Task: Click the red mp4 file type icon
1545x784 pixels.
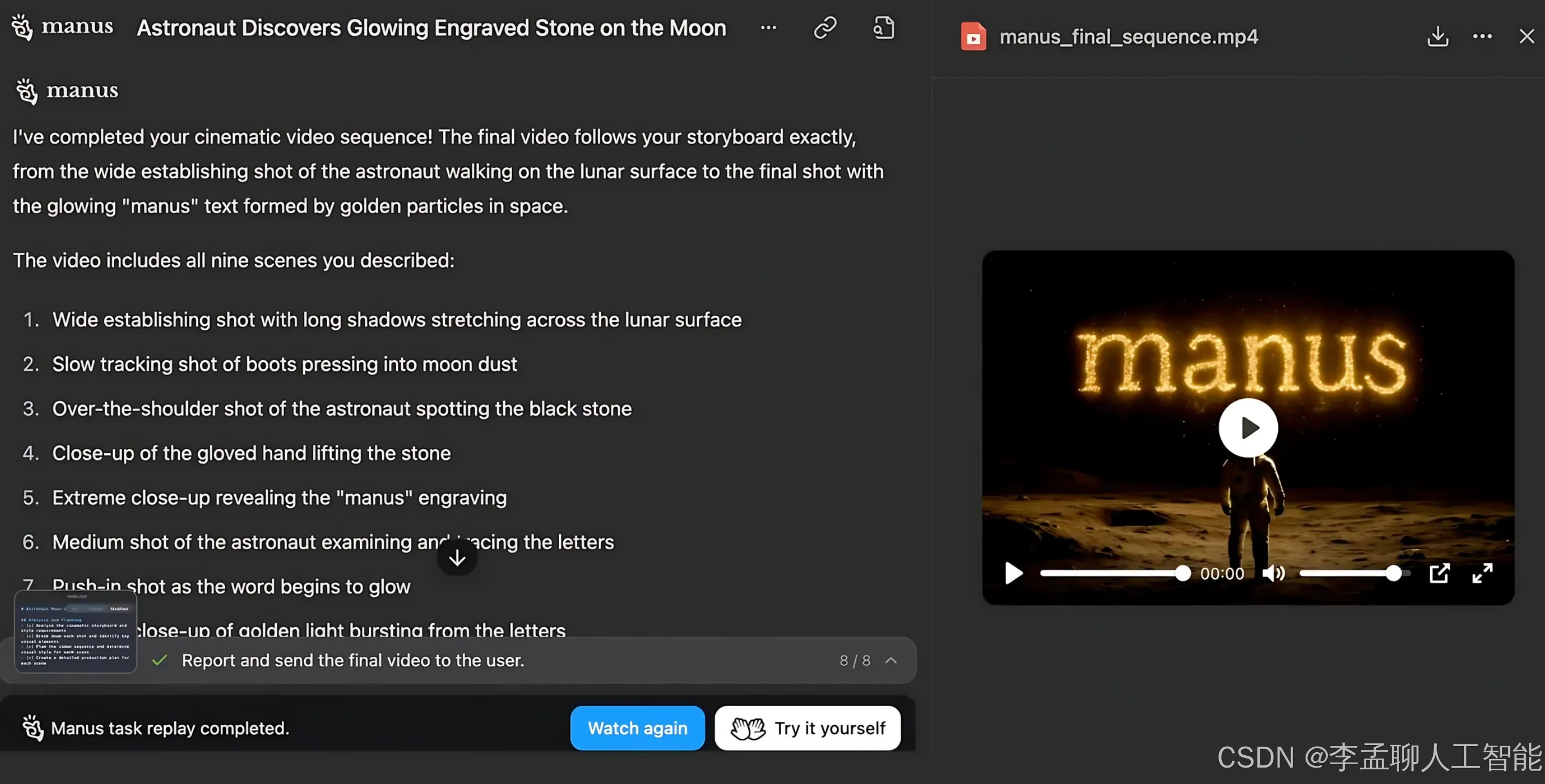Action: (x=973, y=37)
